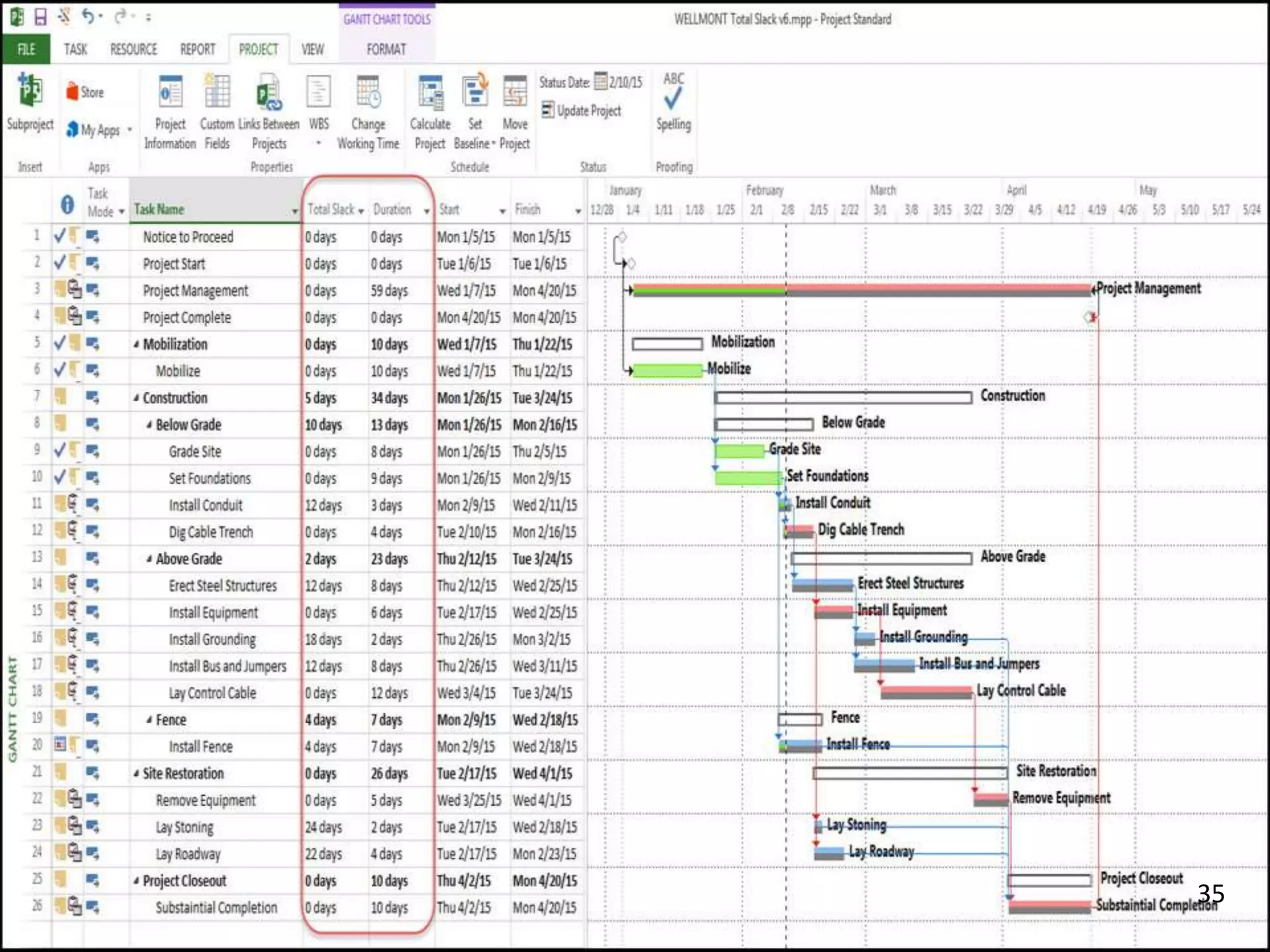Open the WBS dropdown menu
The width and height of the screenshot is (1270, 952).
(x=319, y=143)
